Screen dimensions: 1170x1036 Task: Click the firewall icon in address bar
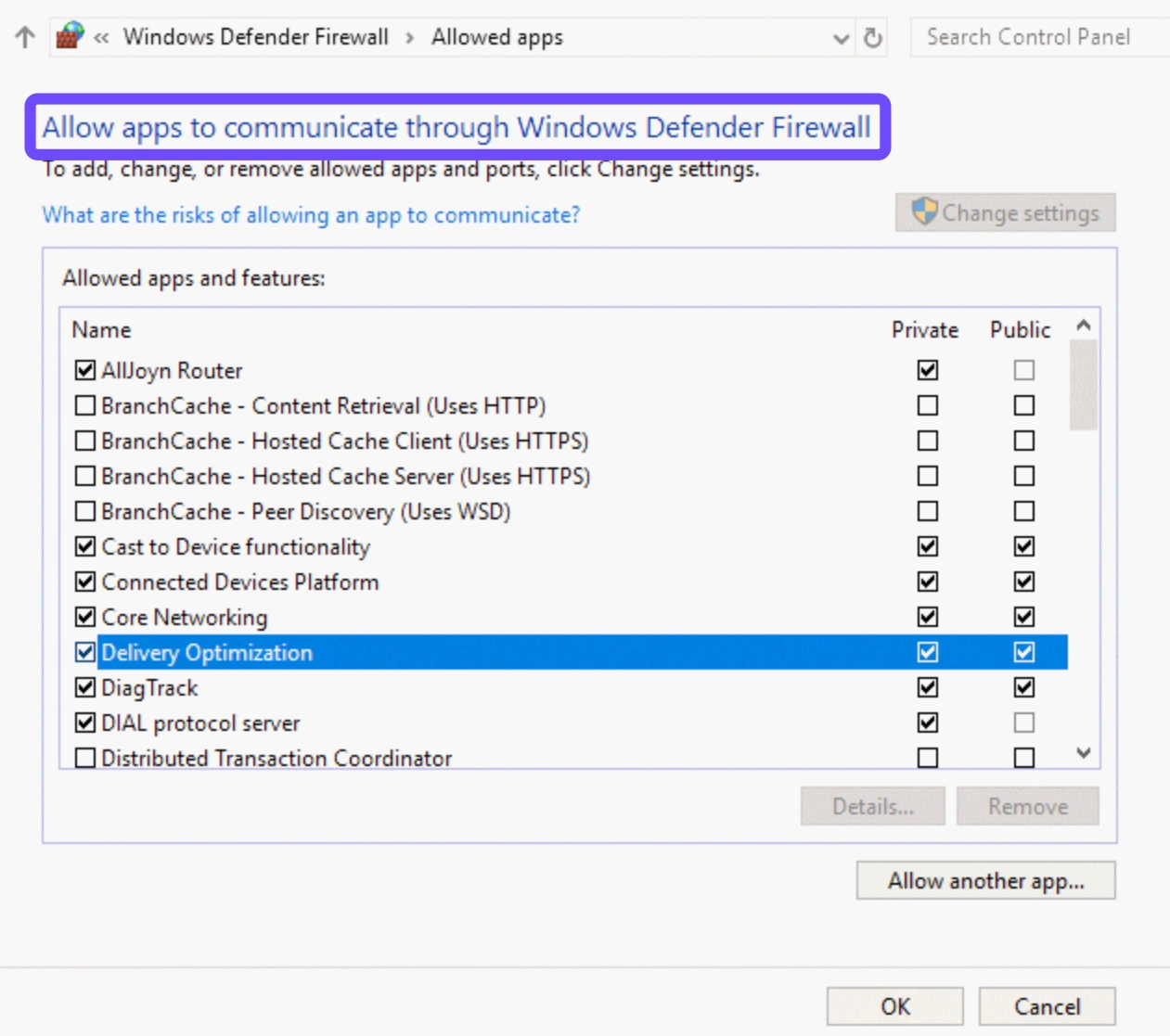(70, 36)
